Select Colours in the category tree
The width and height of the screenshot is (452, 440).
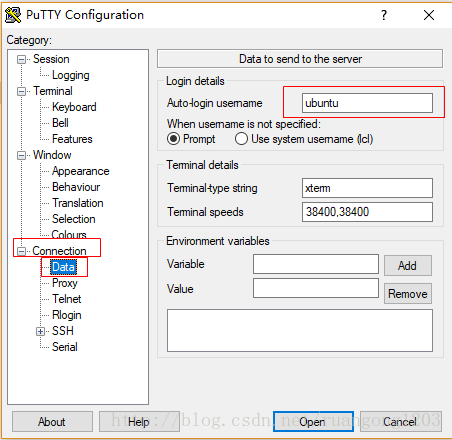69,235
